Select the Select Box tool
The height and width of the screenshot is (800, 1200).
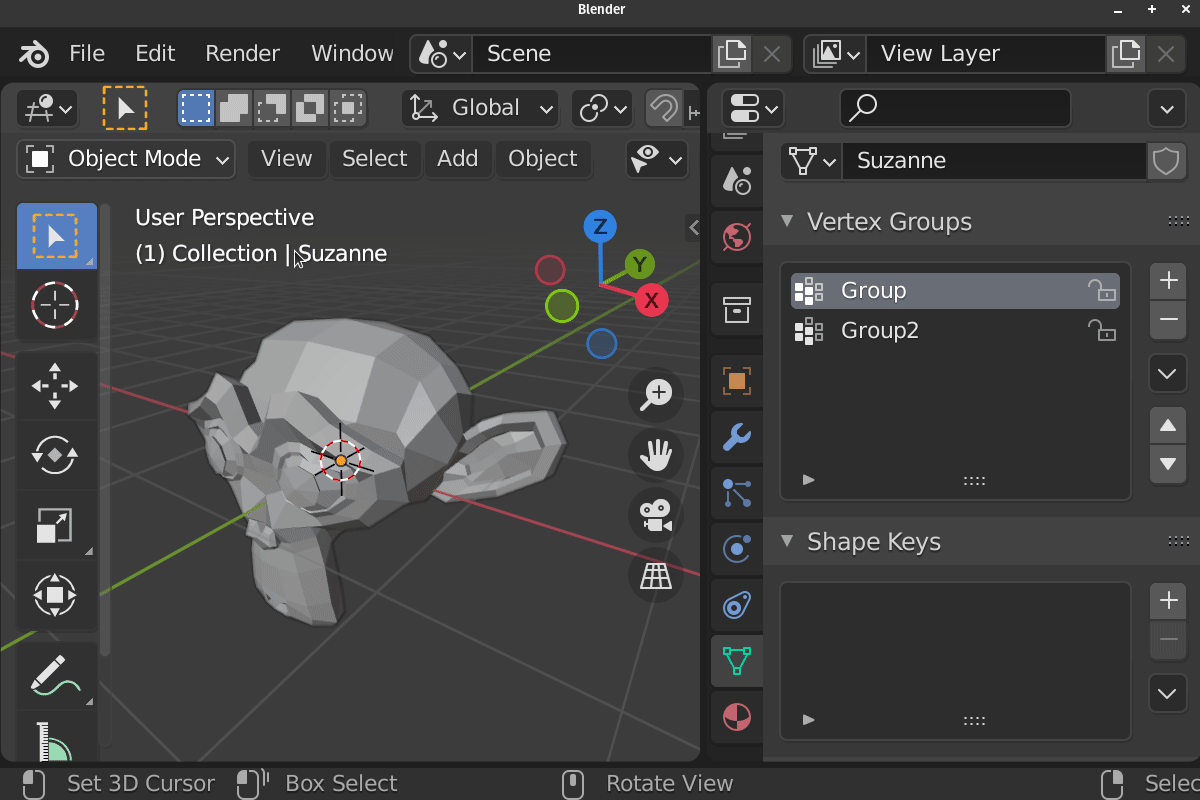[x=56, y=236]
